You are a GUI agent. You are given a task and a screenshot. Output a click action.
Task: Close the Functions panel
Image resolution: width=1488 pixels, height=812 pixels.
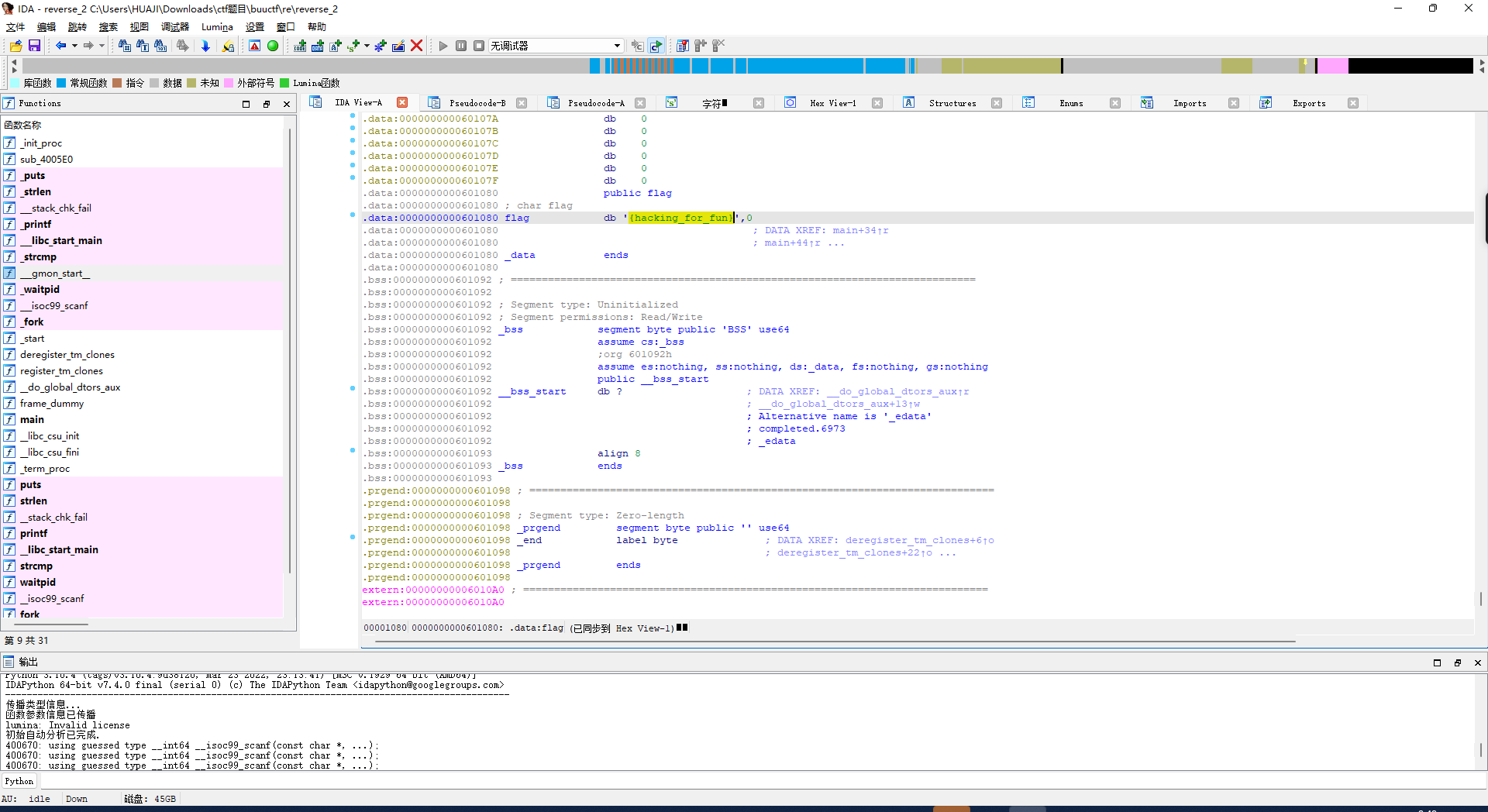click(287, 104)
